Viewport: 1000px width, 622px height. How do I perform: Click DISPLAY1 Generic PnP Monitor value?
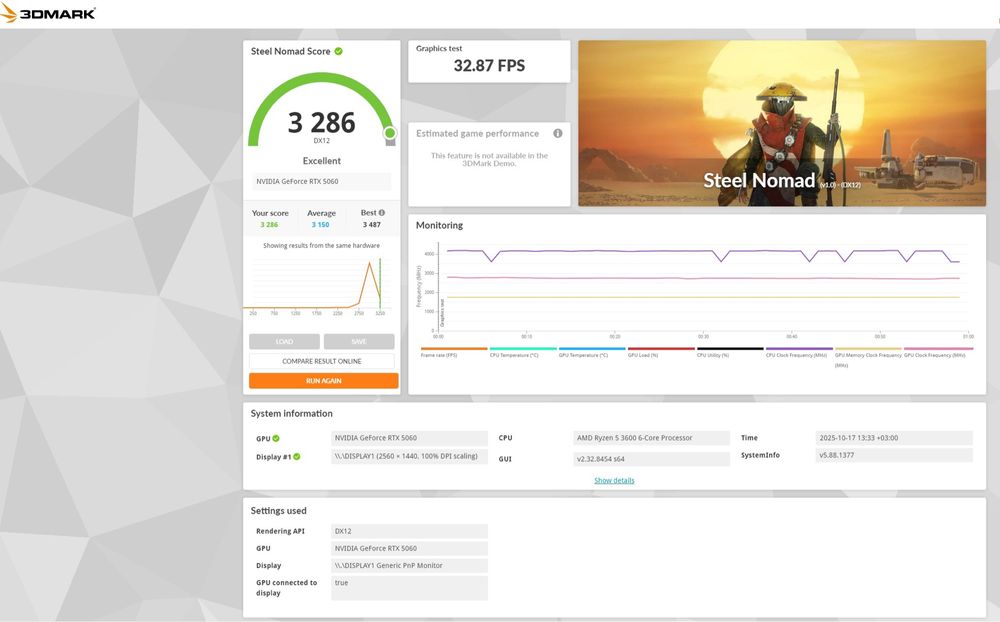click(409, 565)
